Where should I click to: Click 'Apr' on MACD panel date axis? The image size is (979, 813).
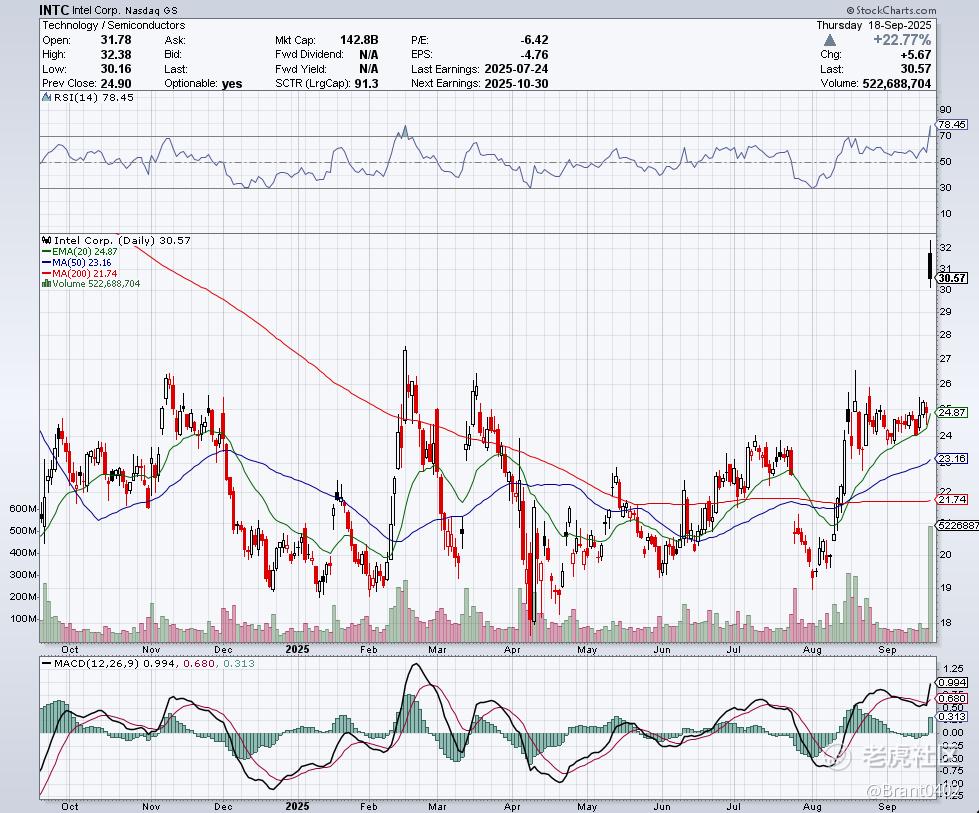coord(512,806)
